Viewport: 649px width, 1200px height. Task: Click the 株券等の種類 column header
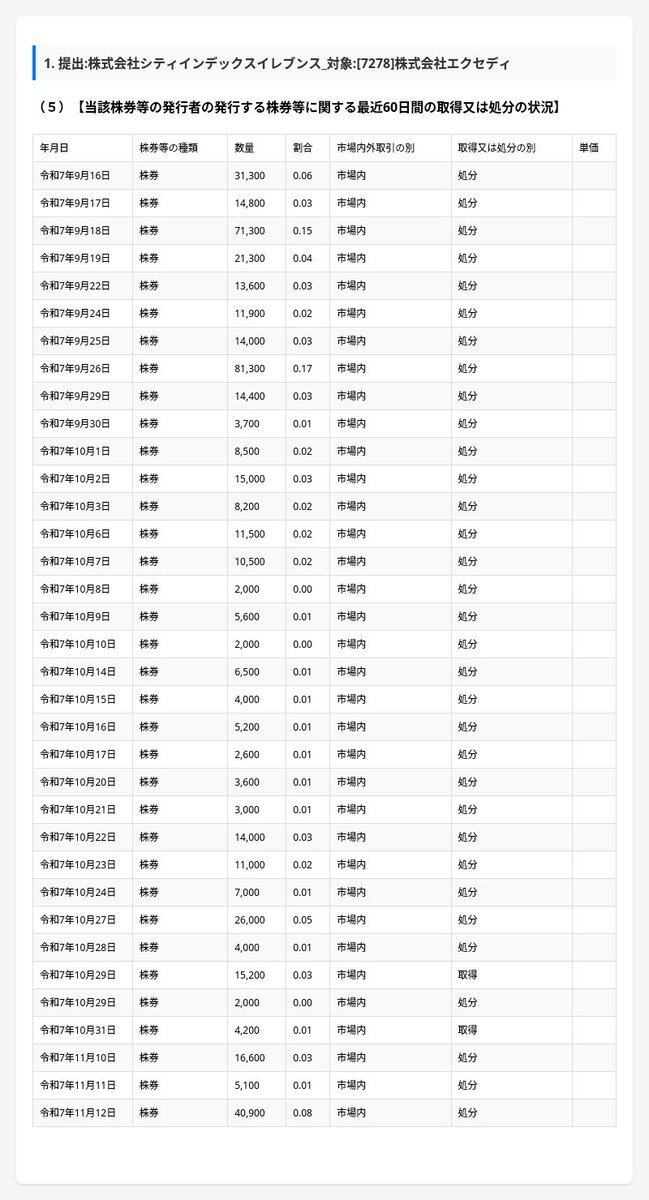point(169,148)
